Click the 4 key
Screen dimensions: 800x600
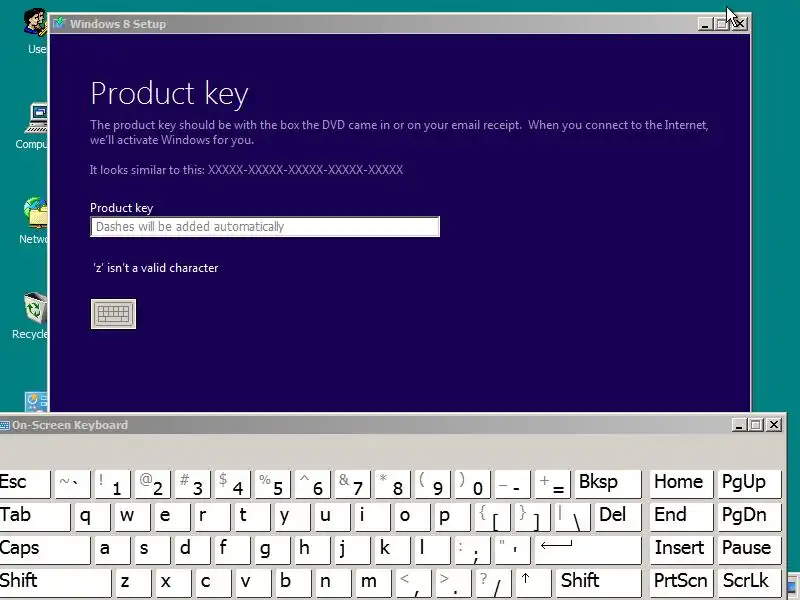(x=233, y=483)
